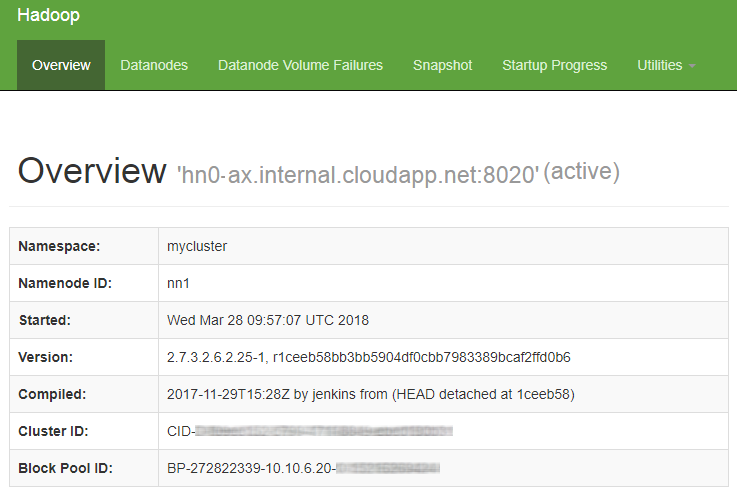View the Startup Progress tab
Viewport: 737px width, 496px height.
click(x=554, y=65)
